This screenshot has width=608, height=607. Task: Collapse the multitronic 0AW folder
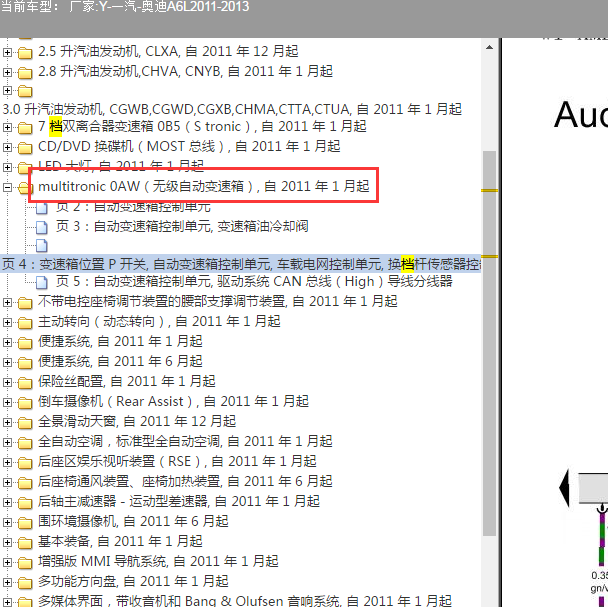coord(7,188)
